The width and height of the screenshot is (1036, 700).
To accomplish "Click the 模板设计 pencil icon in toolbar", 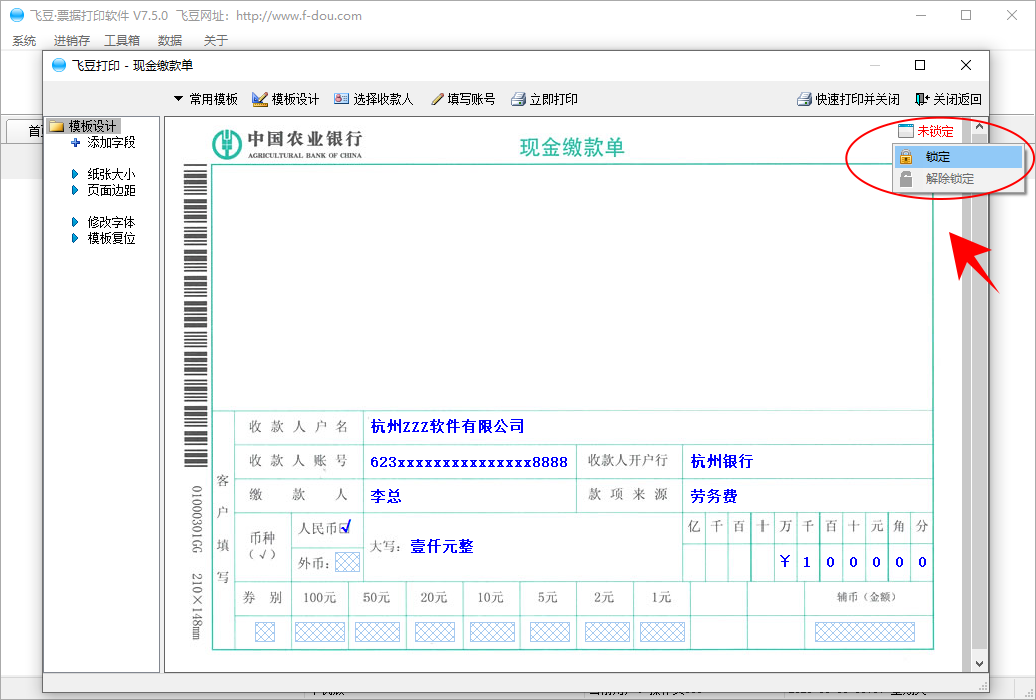I will pos(260,99).
